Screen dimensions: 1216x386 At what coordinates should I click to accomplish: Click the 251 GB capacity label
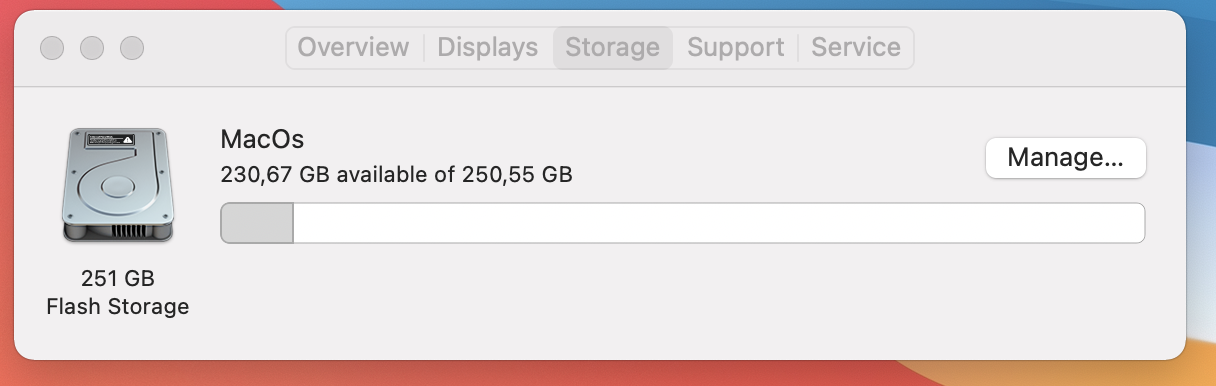pos(118,278)
